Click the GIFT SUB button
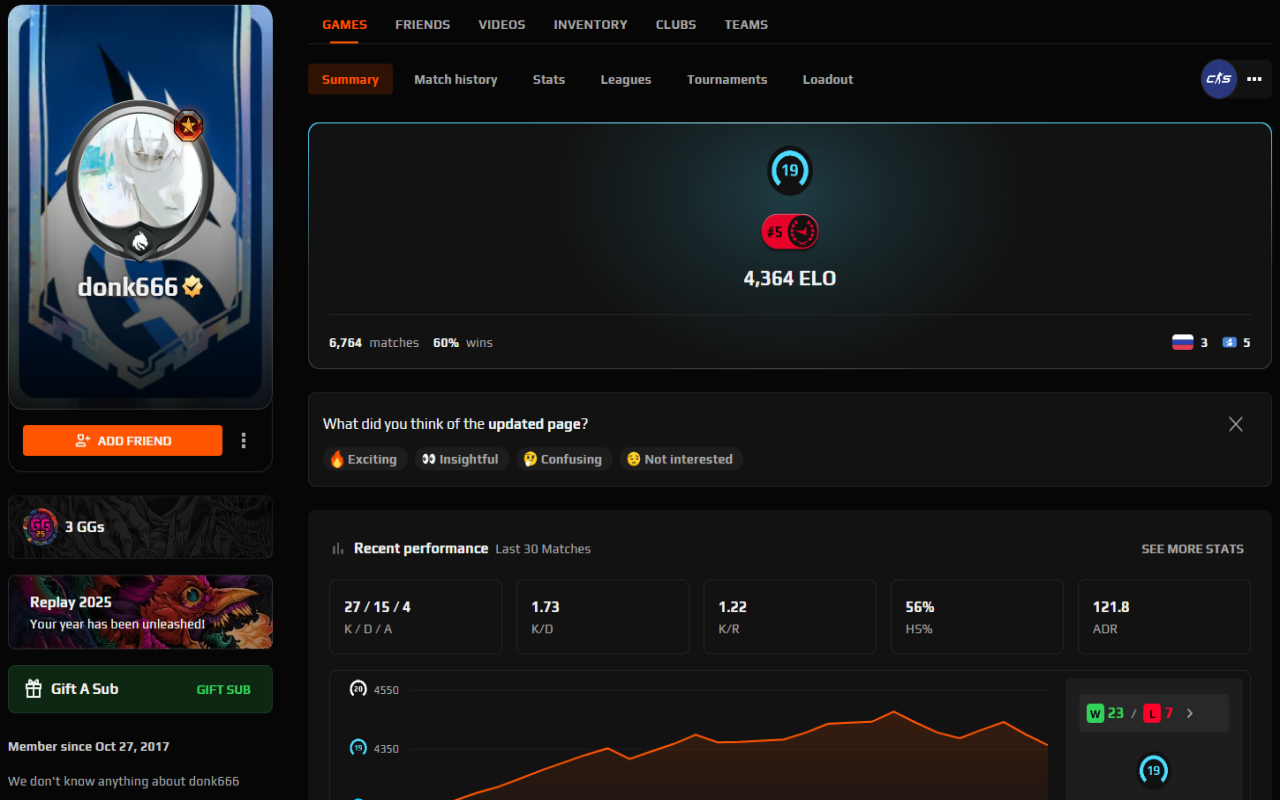1280x800 pixels. tap(224, 689)
